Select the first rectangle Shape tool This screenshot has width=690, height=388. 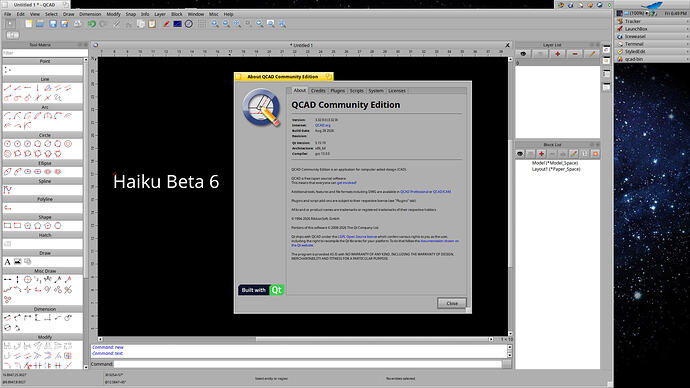tap(7, 226)
